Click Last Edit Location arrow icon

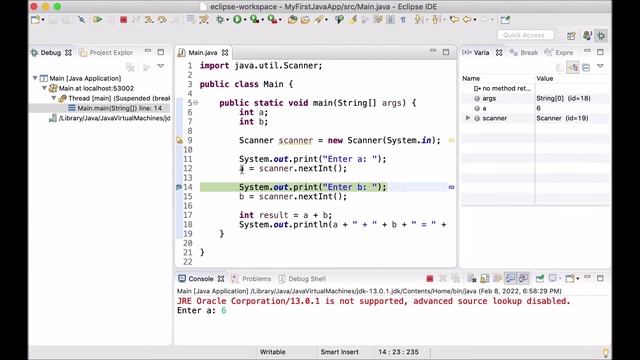tap(453, 19)
